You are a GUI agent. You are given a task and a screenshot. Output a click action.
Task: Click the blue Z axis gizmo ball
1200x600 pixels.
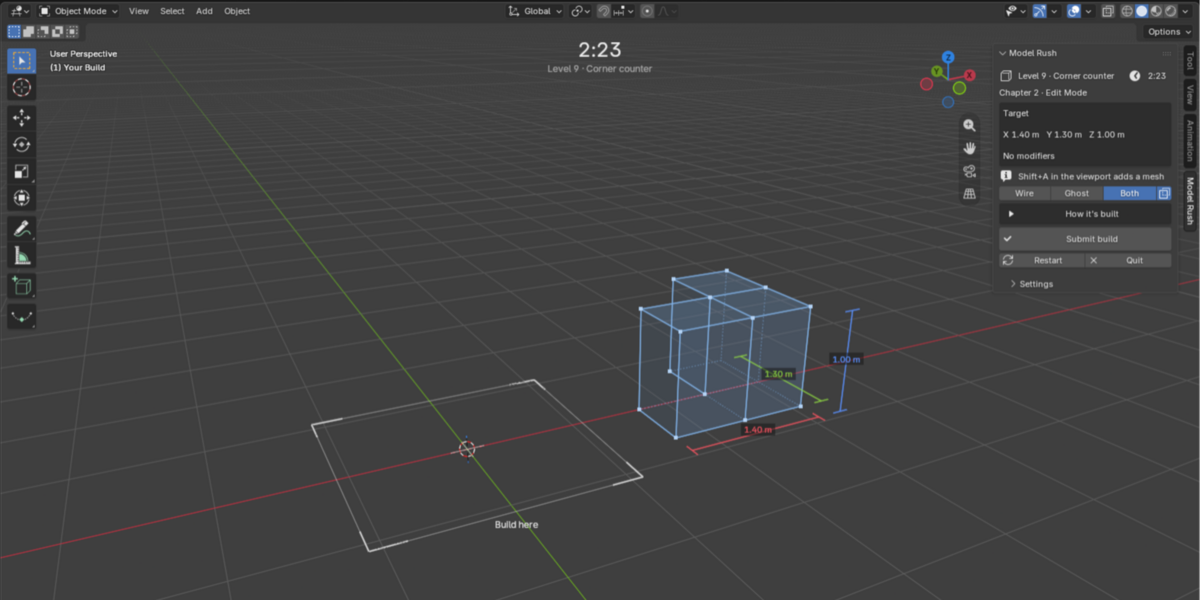[948, 58]
